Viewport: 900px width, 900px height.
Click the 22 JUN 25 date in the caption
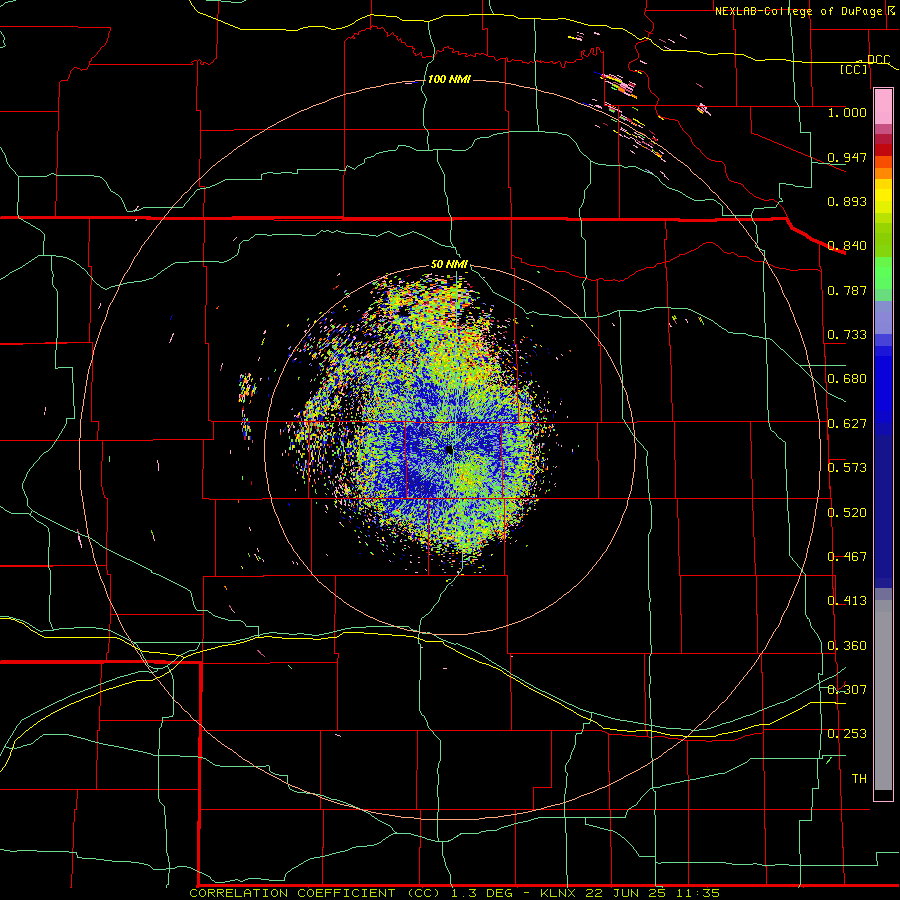pyautogui.click(x=626, y=893)
